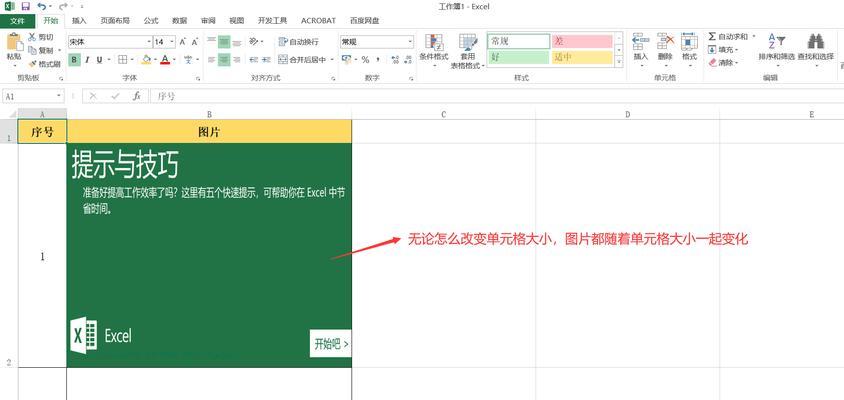Switch to the Formulas (公式) tab

click(151, 20)
